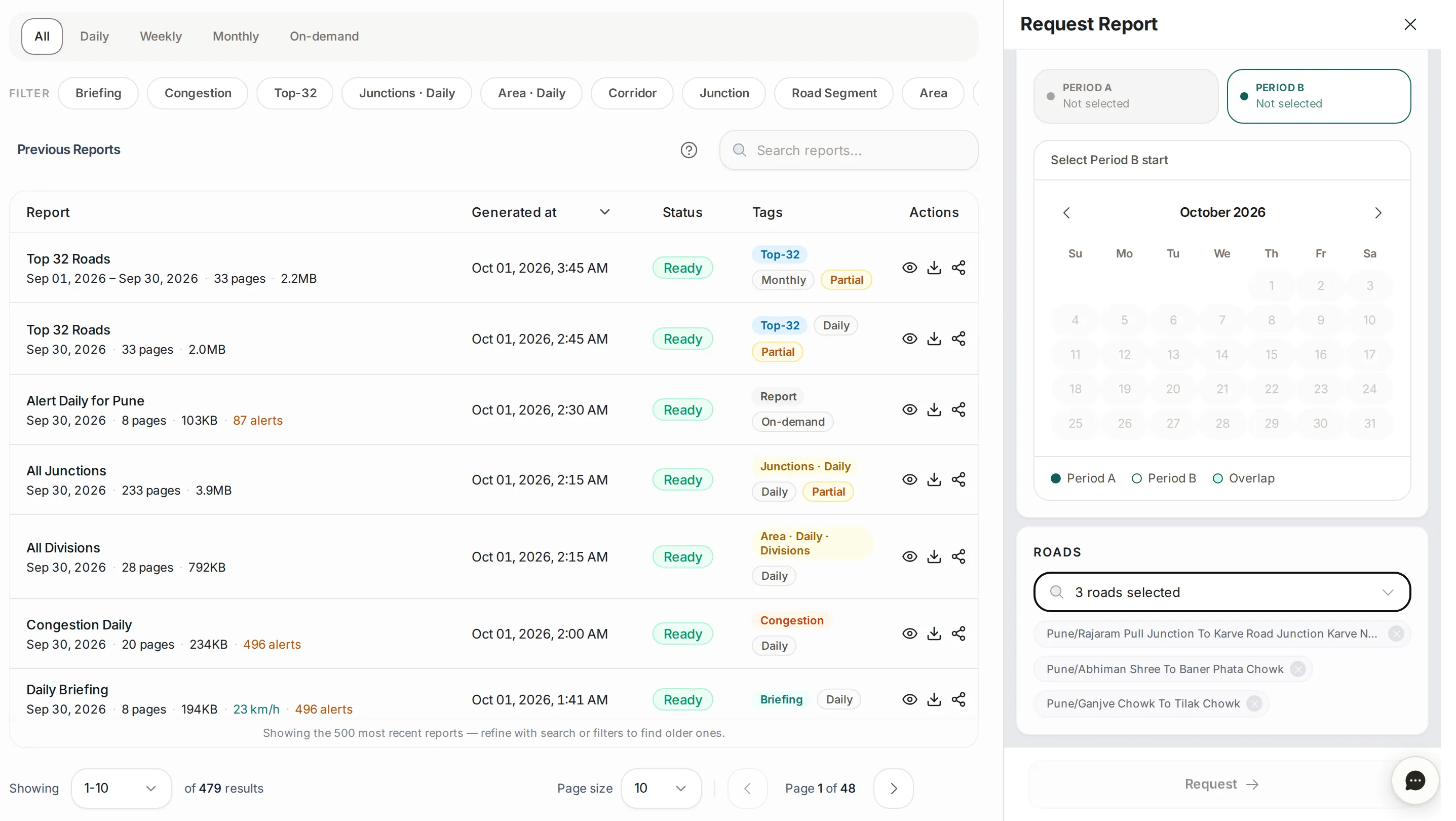Download the Alert Daily for Pune report
The image size is (1456, 821).
click(x=934, y=409)
